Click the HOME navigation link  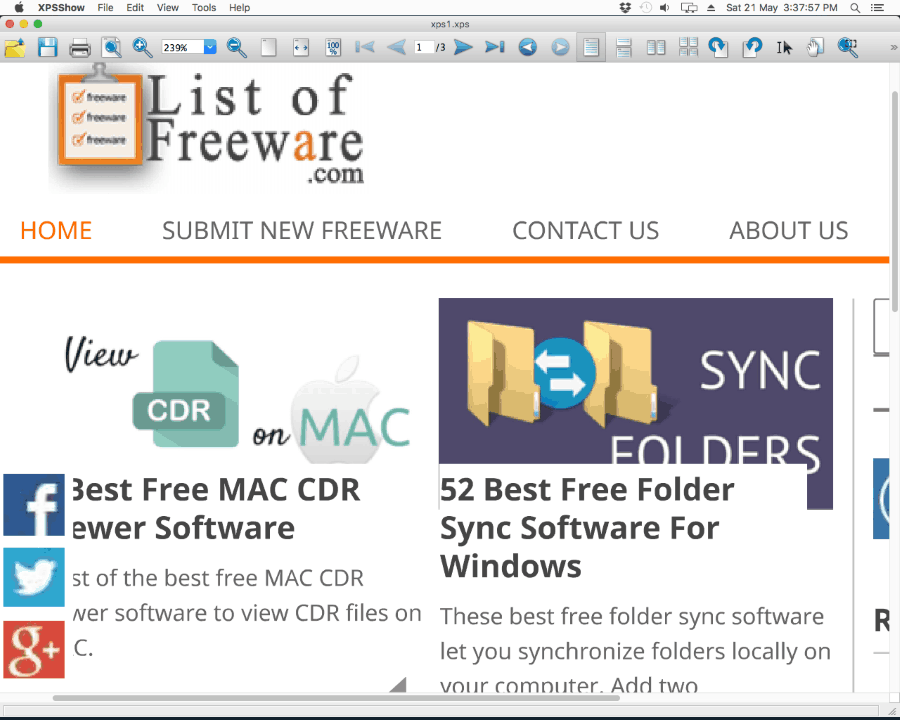(56, 230)
